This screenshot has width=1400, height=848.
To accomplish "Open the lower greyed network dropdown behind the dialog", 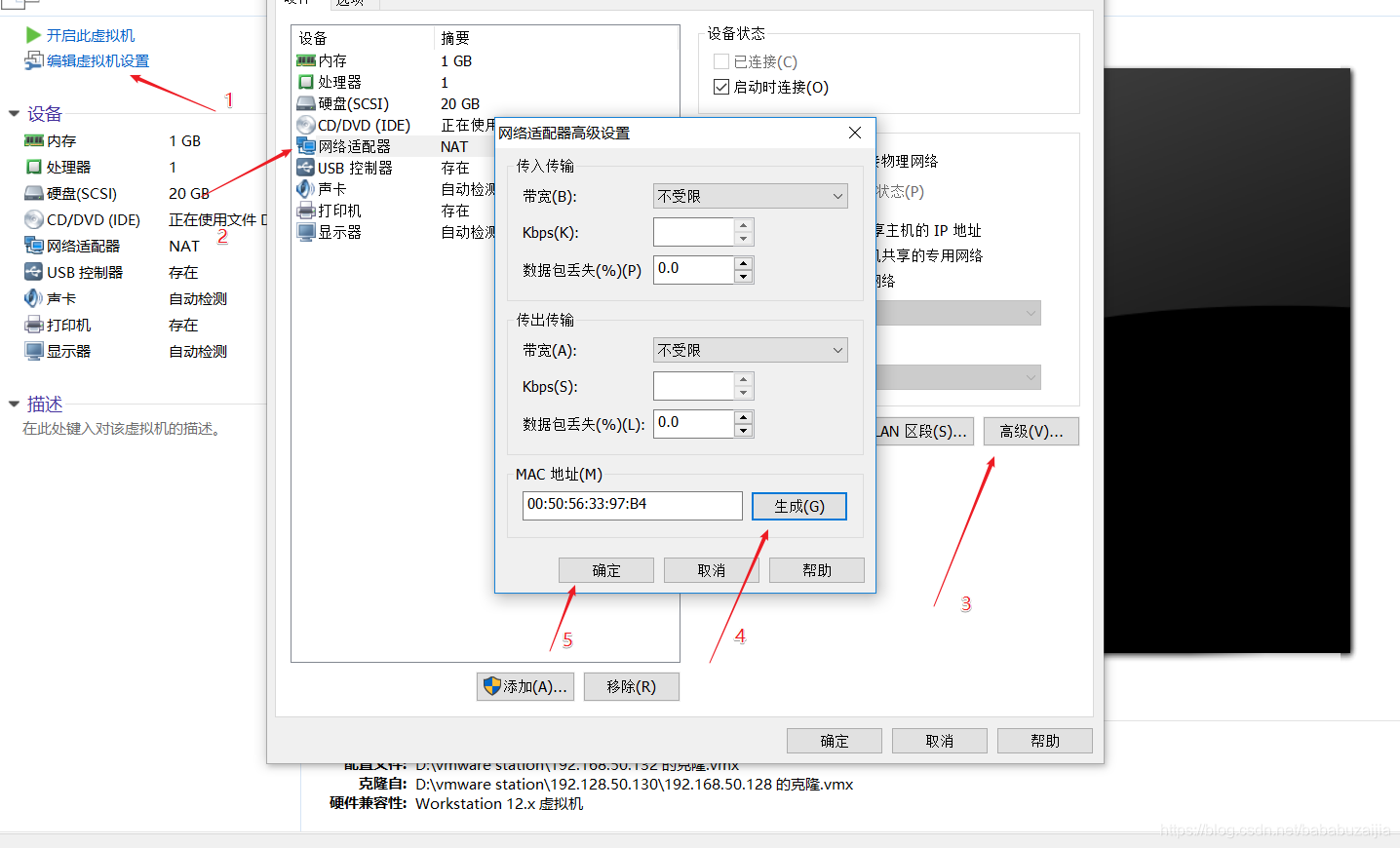I will coord(958,377).
